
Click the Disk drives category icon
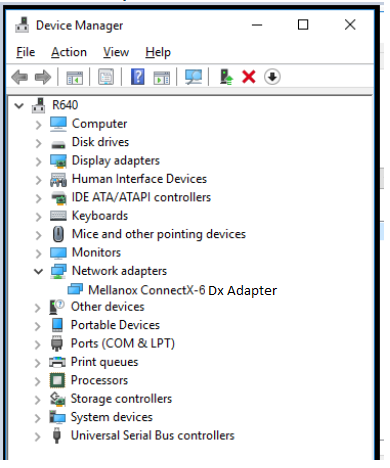[58, 144]
